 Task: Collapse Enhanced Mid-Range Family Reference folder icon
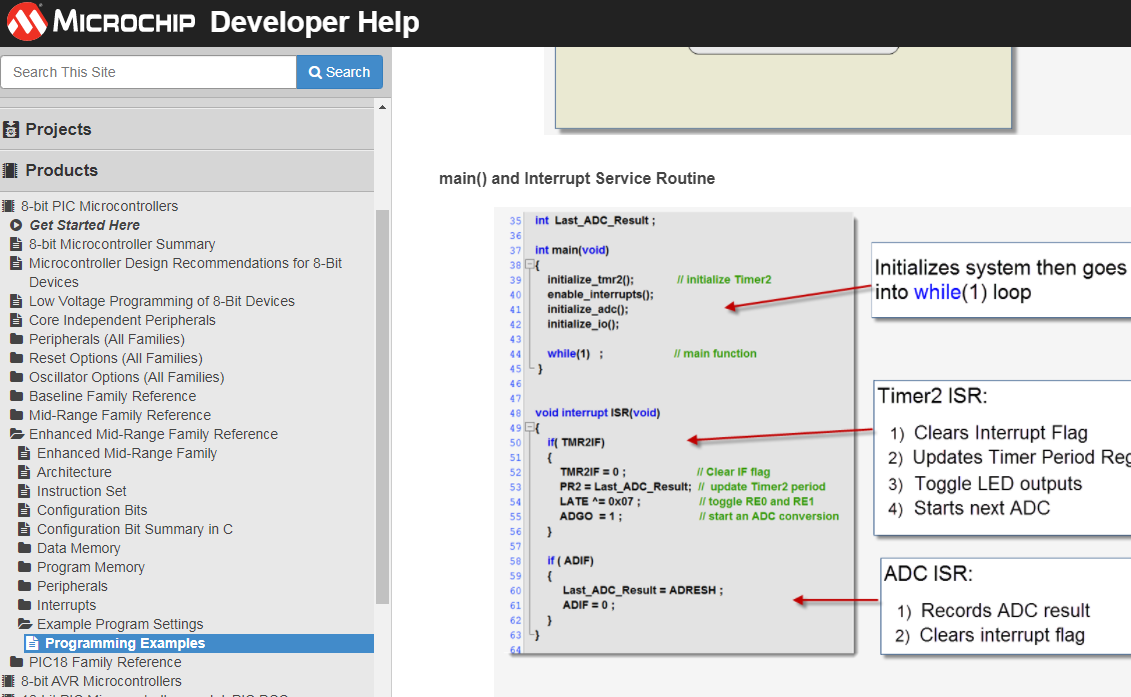17,434
